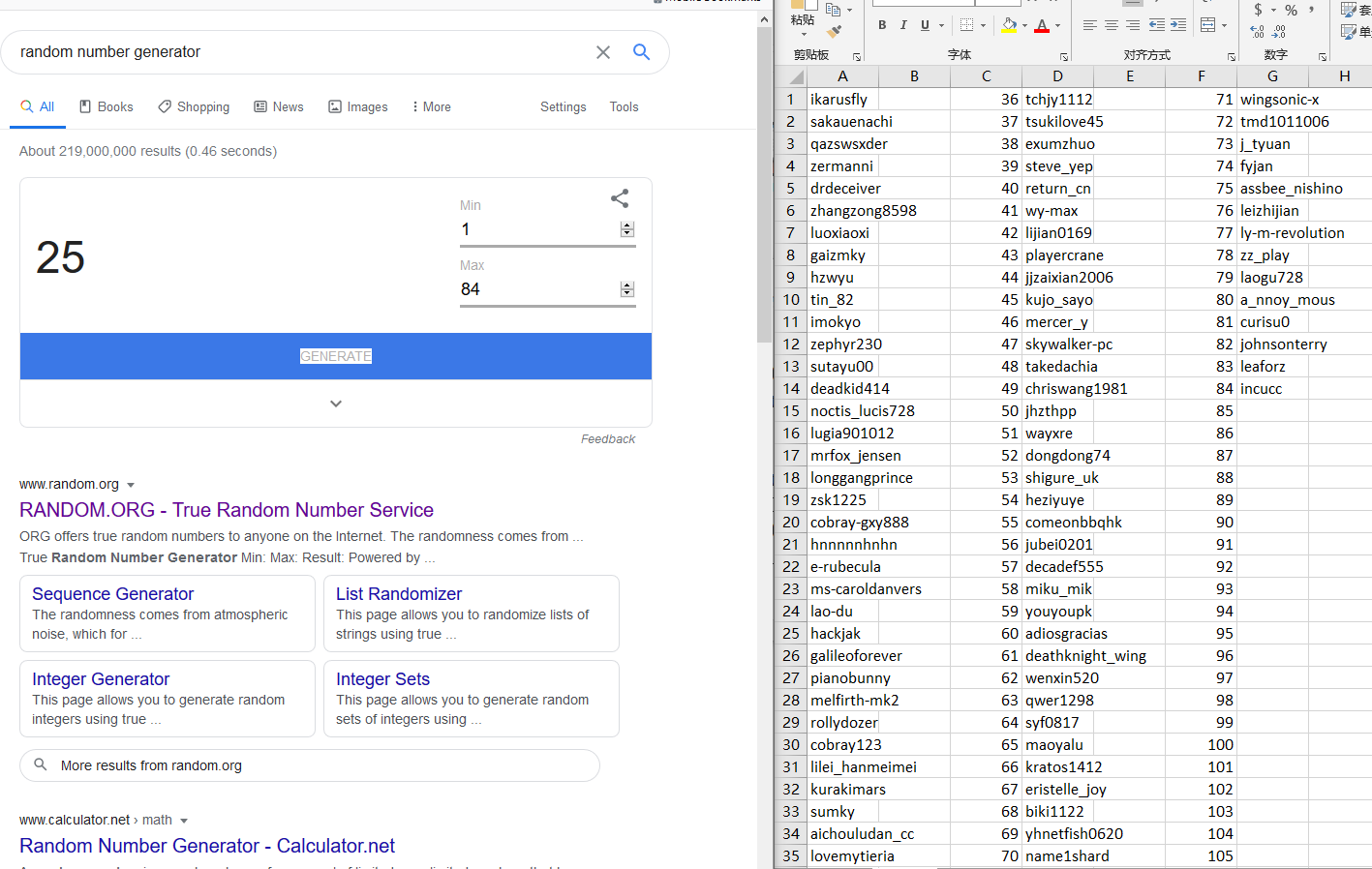Open Google search Tools

(624, 106)
